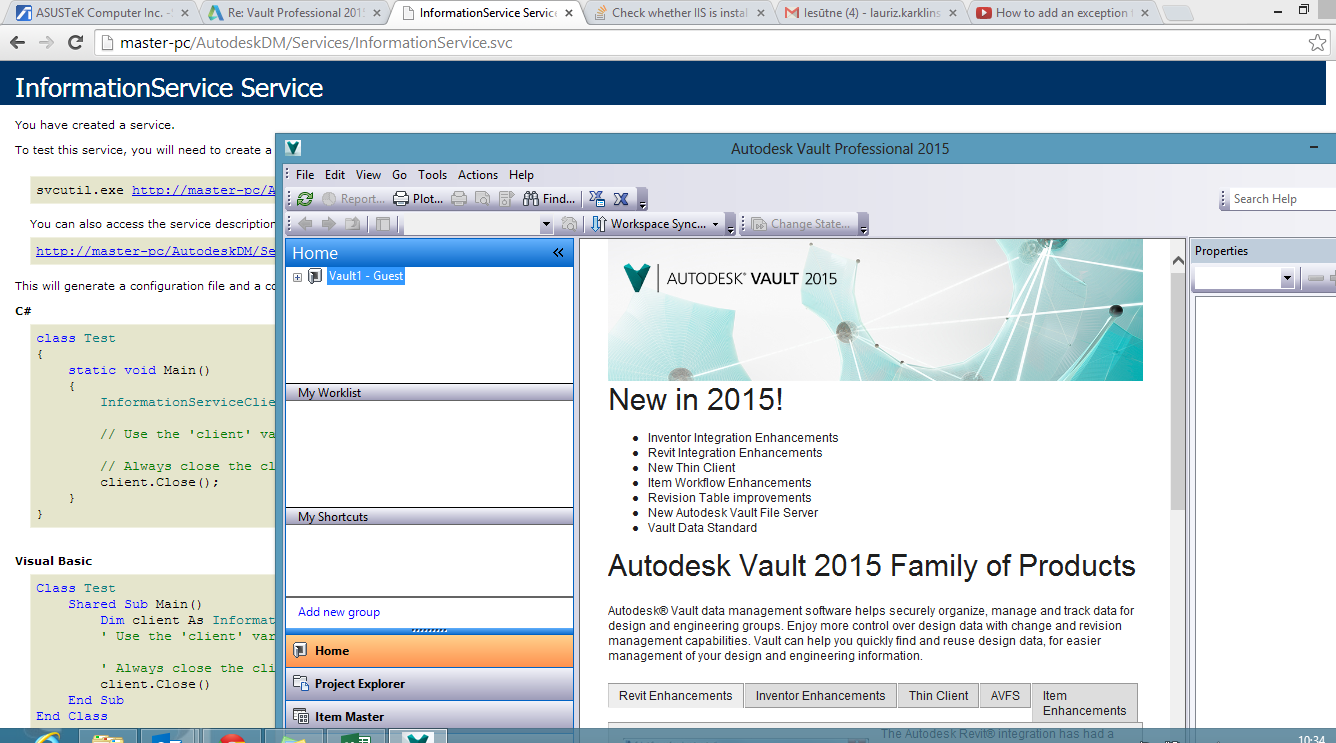Click the Vault application icon in title bar
This screenshot has height=743, width=1336.
pos(292,148)
